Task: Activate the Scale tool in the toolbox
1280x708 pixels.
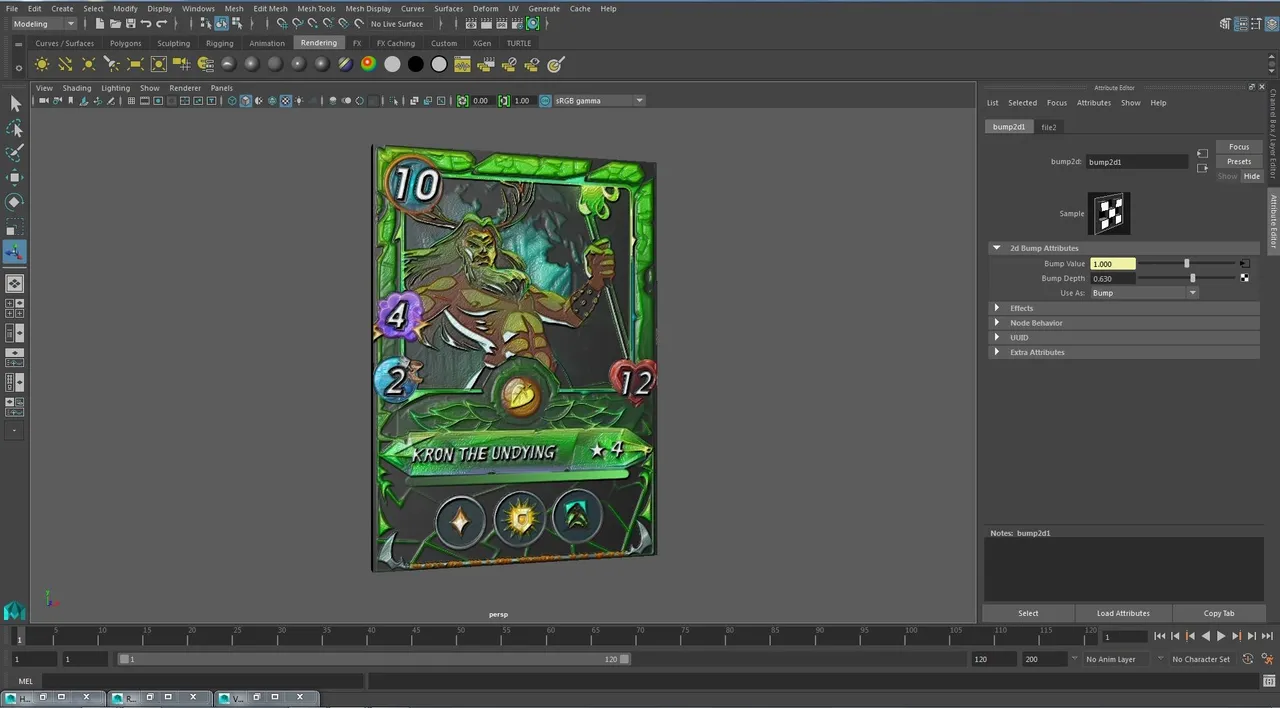Action: click(x=15, y=228)
